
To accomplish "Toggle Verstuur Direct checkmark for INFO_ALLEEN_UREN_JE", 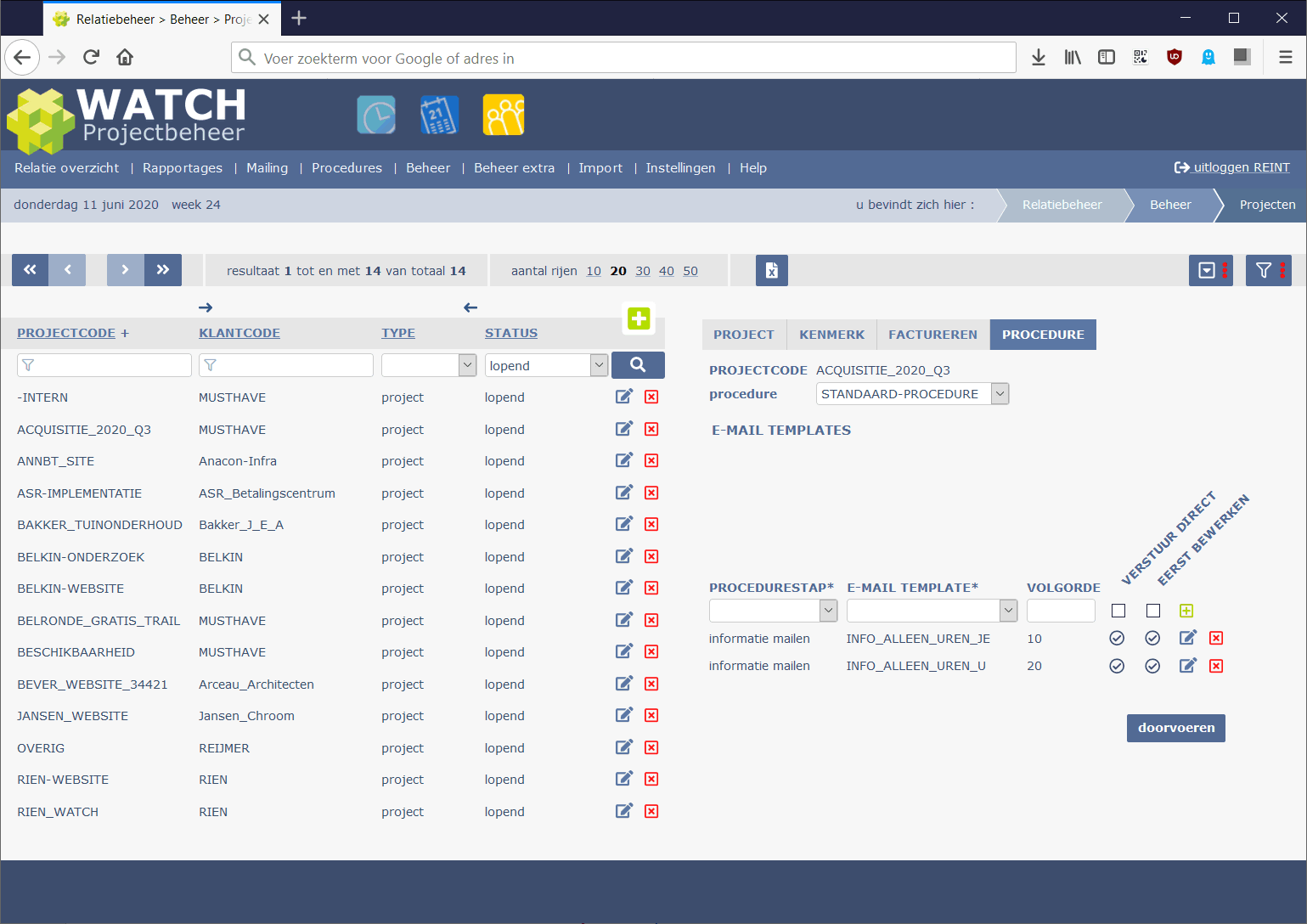I will point(1117,638).
